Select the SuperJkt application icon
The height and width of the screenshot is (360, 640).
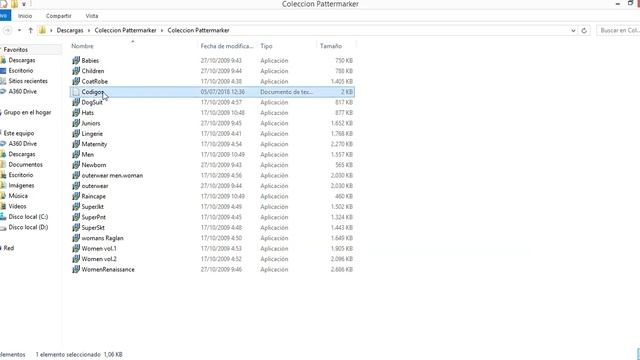76,207
